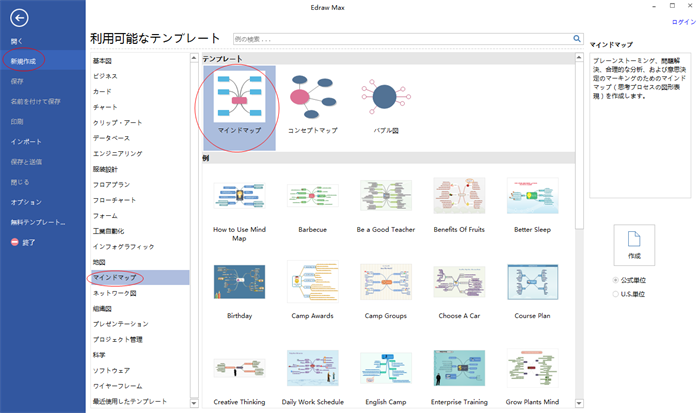Select ネットワーク図 category
The width and height of the screenshot is (700, 413).
(115, 293)
